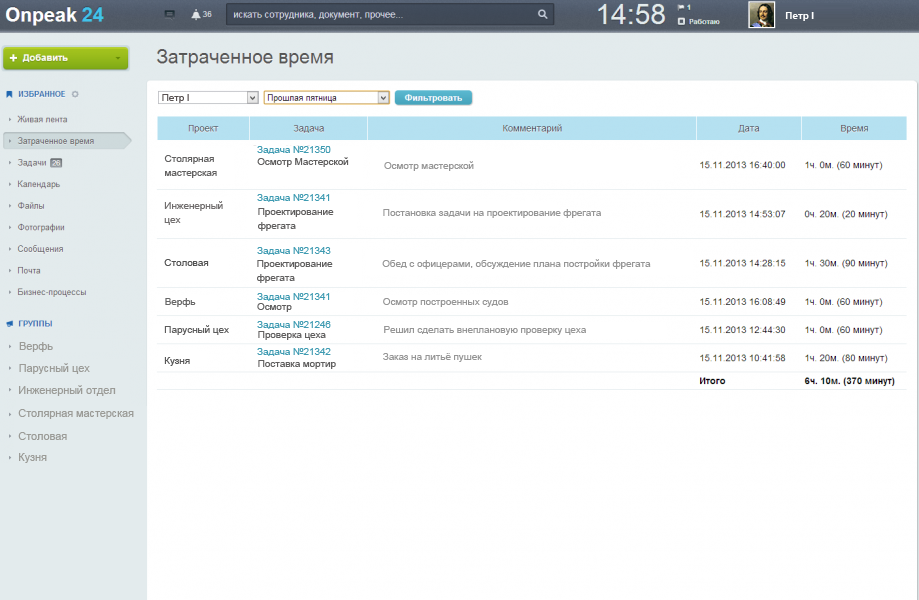Viewport: 919px width, 600px height.
Task: Expand the green Добавить button arrow
Action: [118, 58]
